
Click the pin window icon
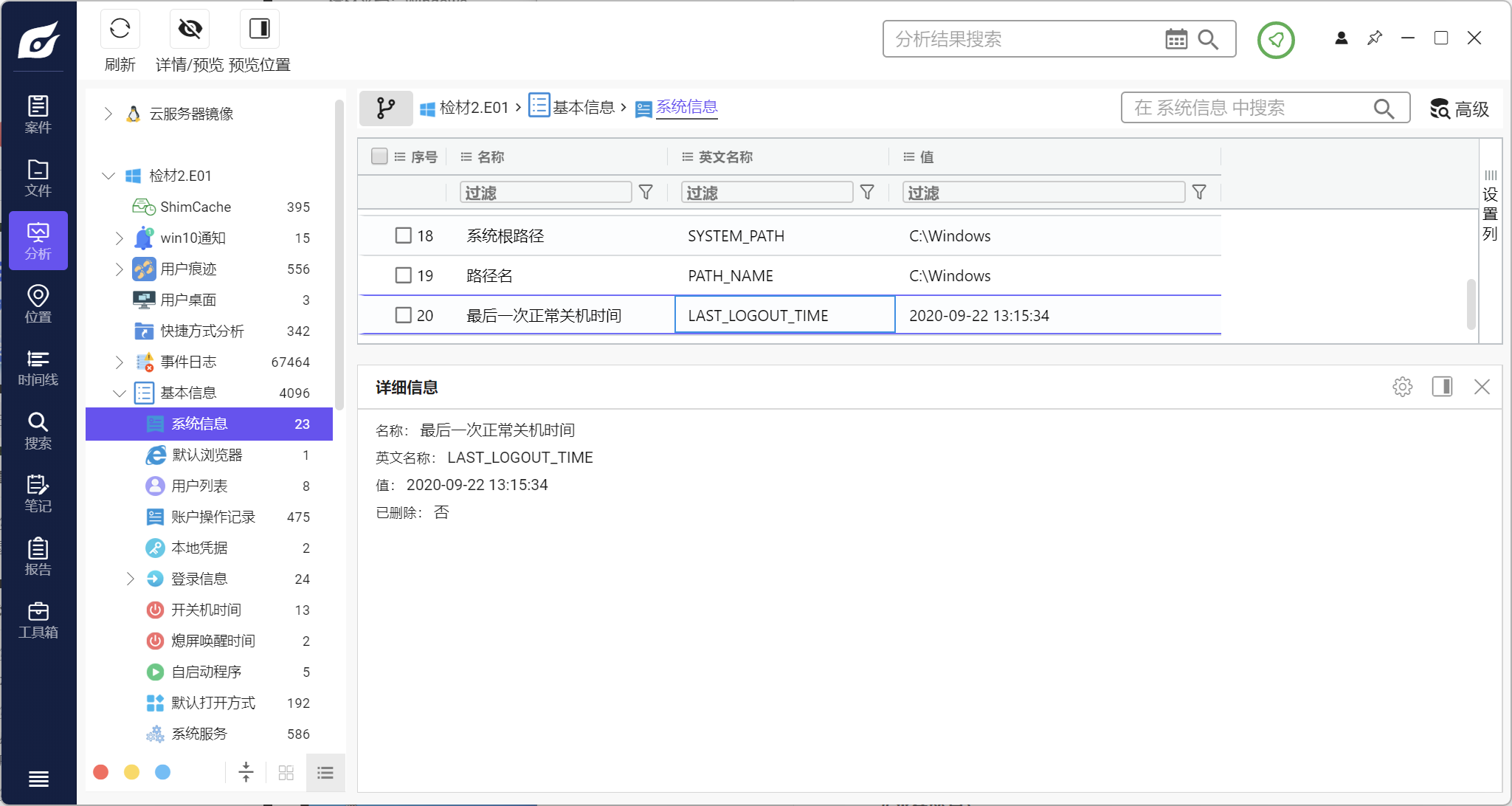[1375, 38]
